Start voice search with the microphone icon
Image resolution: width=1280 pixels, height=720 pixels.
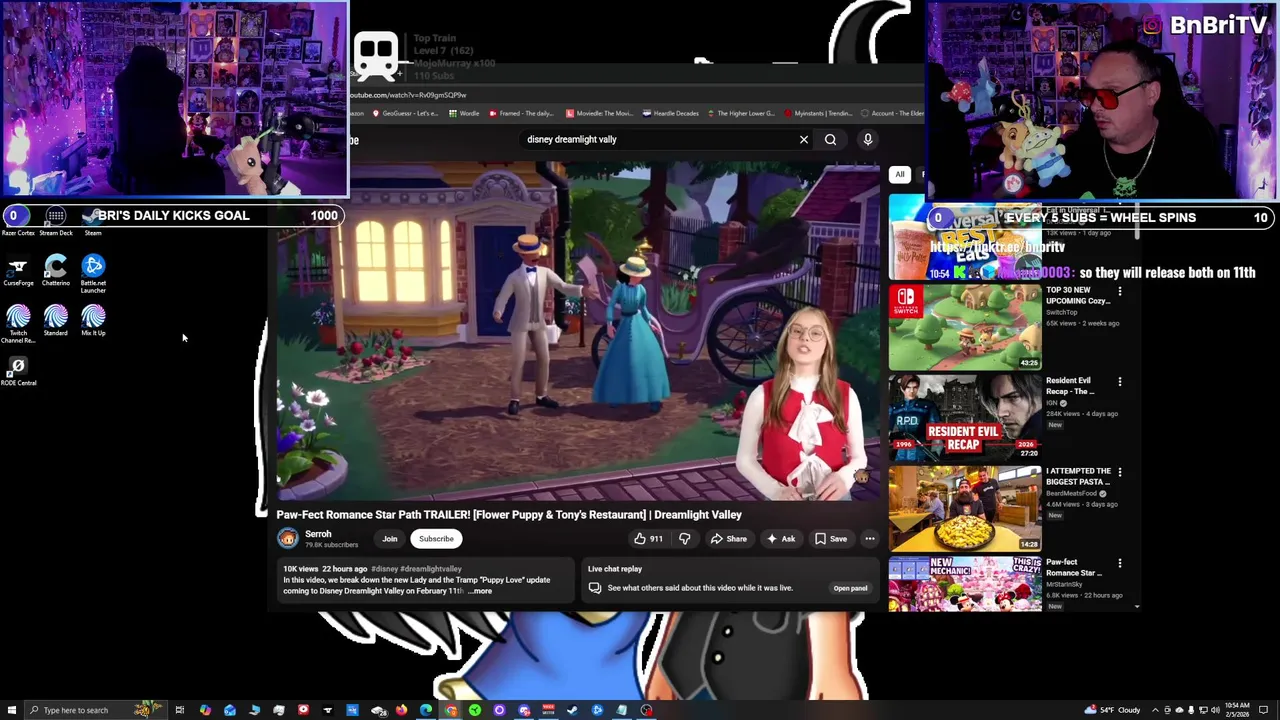click(x=868, y=139)
